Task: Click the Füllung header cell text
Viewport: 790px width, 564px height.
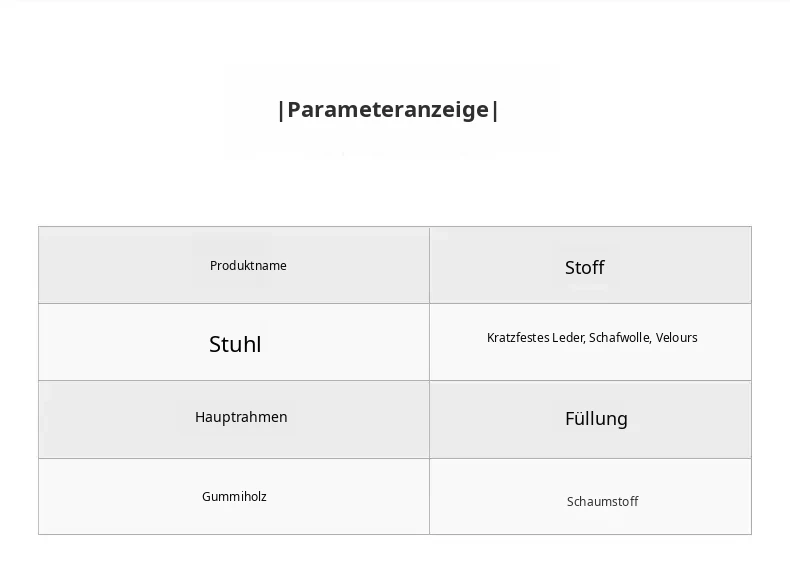Action: coord(596,419)
